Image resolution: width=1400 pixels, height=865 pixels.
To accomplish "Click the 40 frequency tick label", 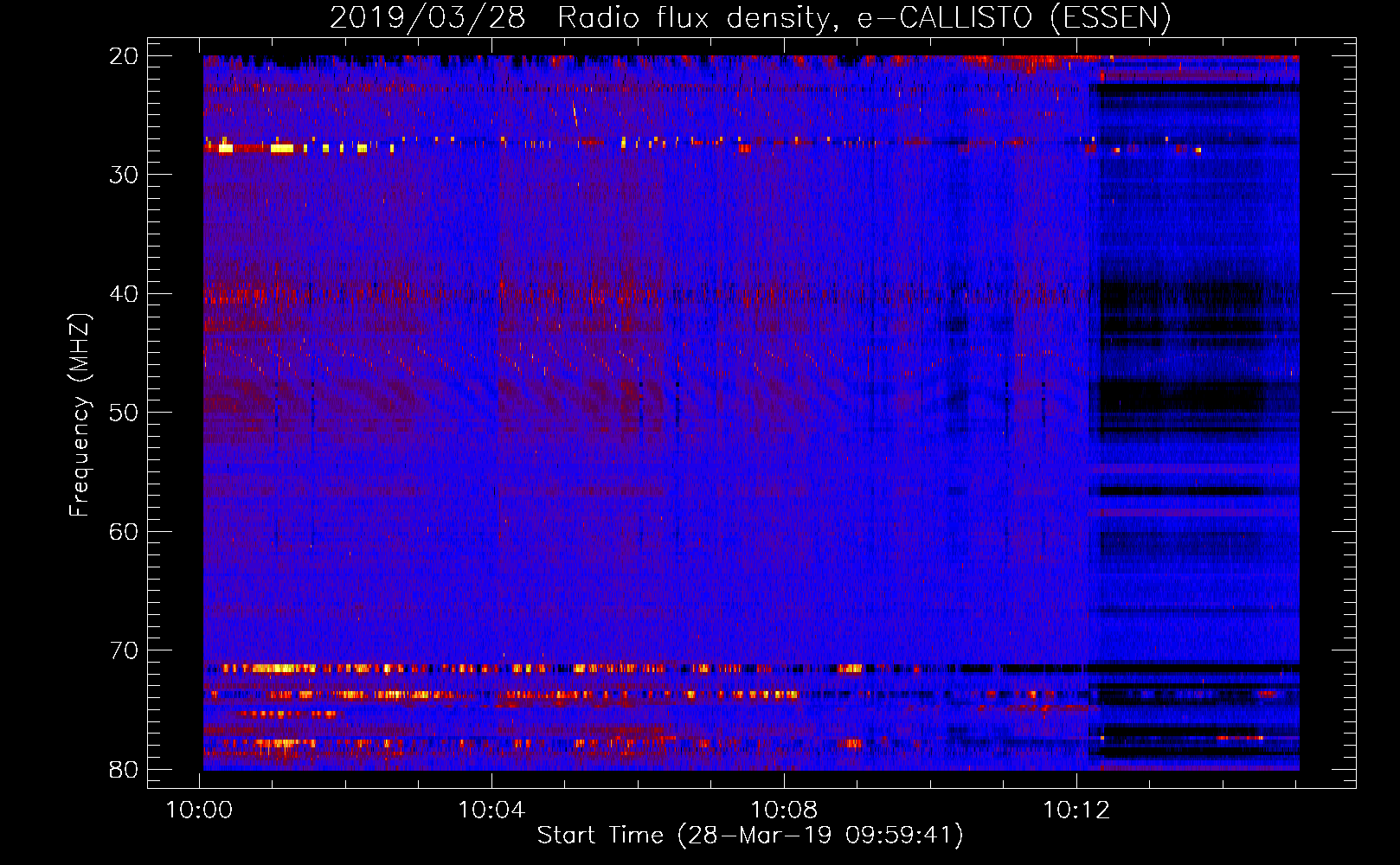I will [x=125, y=294].
